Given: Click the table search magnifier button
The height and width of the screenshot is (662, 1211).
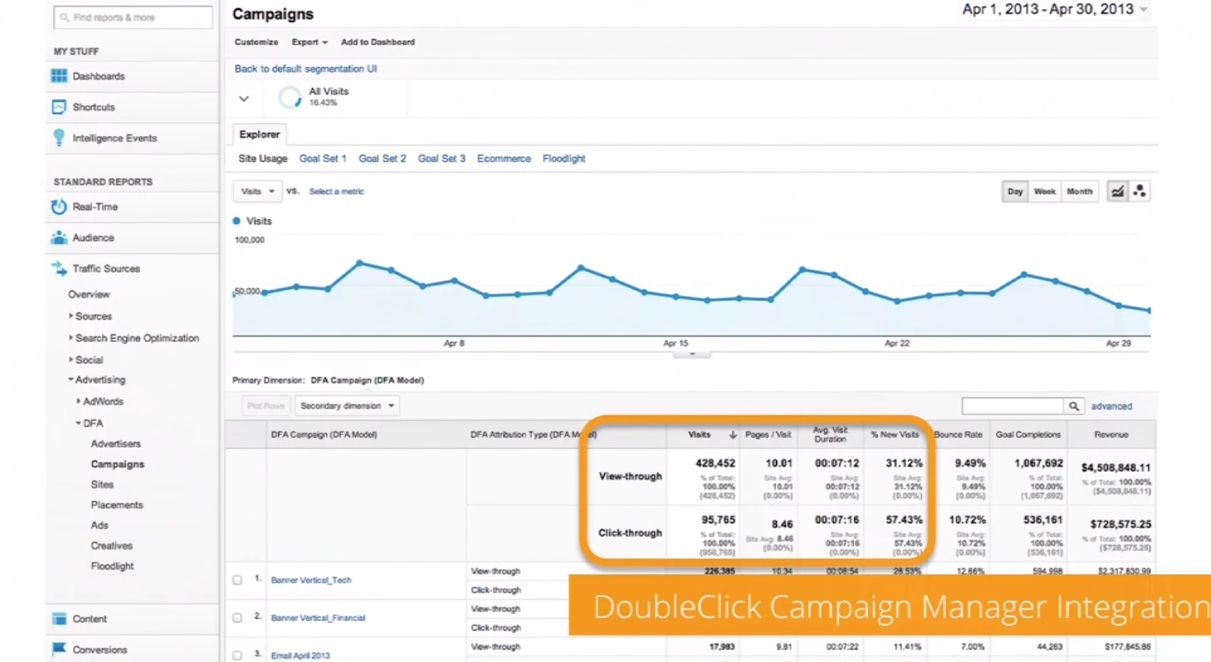Looking at the screenshot, I should pyautogui.click(x=1074, y=406).
